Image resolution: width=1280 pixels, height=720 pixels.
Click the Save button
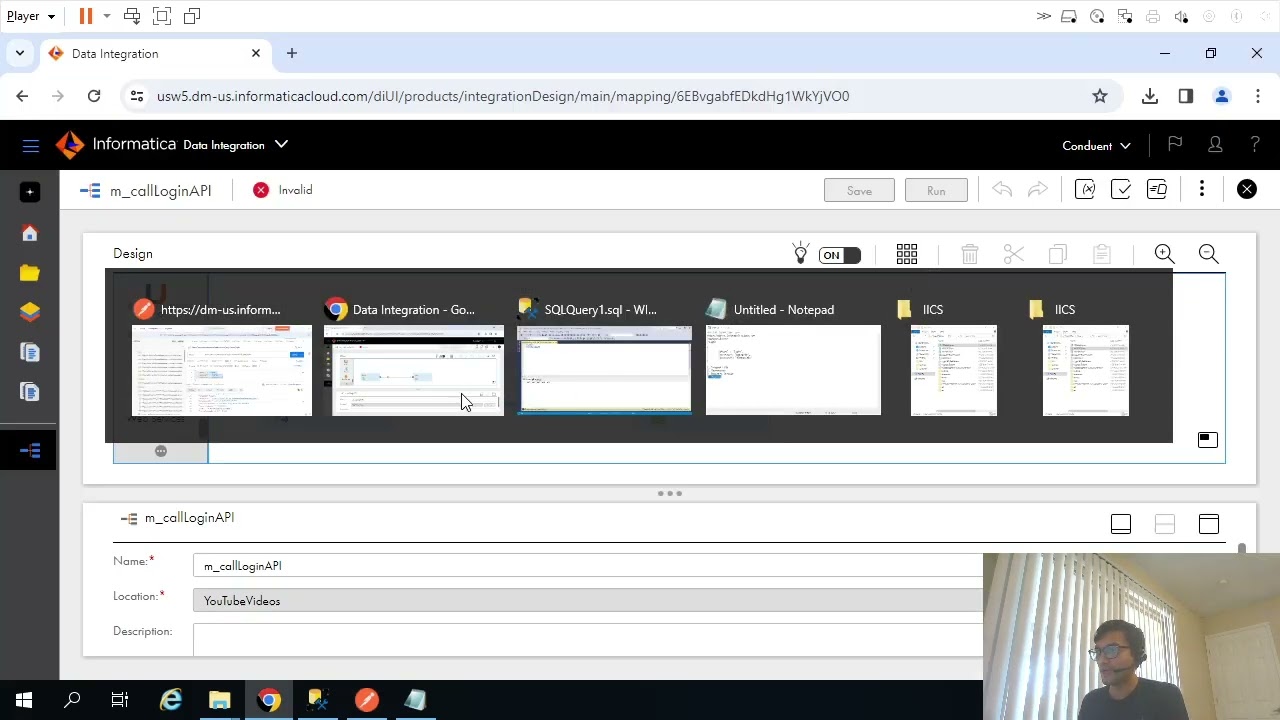click(859, 190)
